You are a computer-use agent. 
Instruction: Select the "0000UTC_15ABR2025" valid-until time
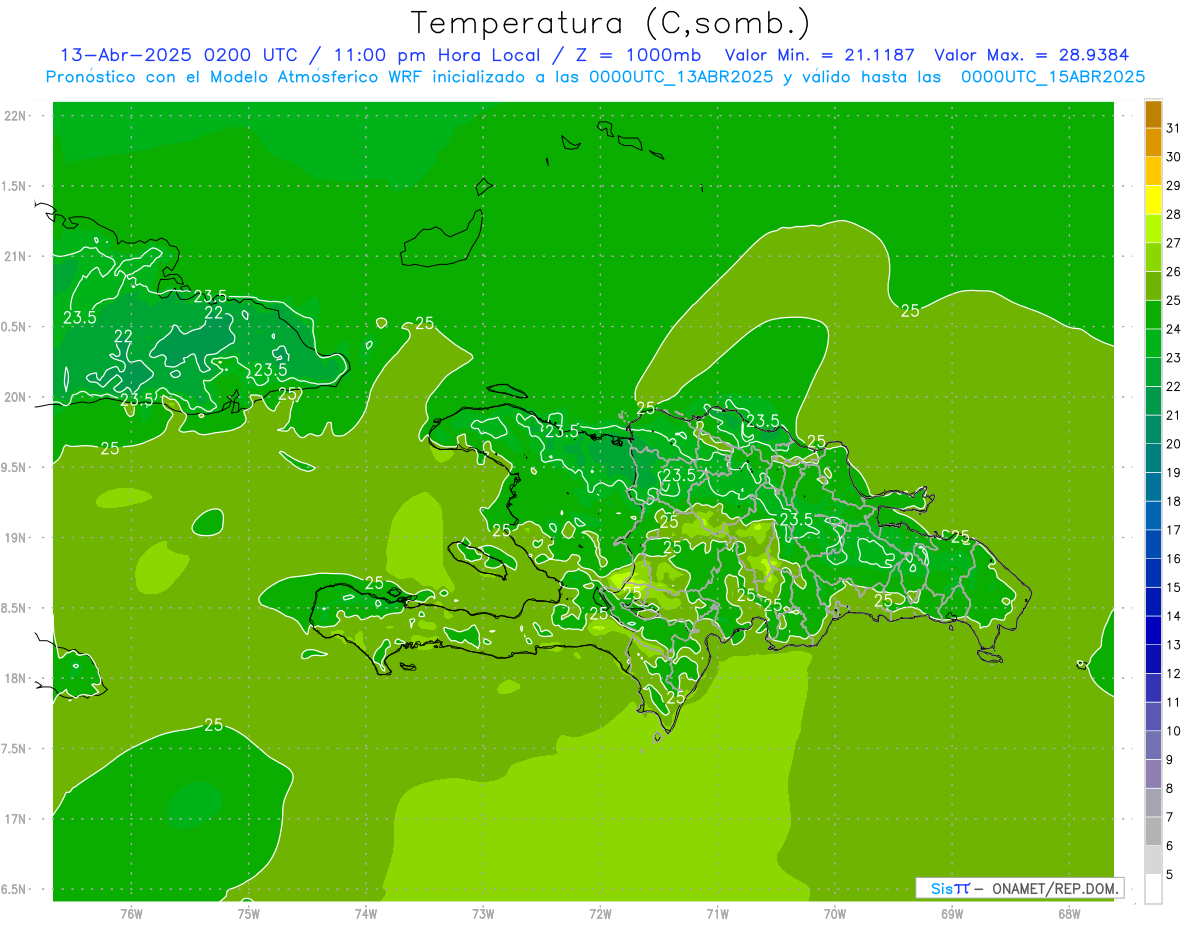(1053, 77)
